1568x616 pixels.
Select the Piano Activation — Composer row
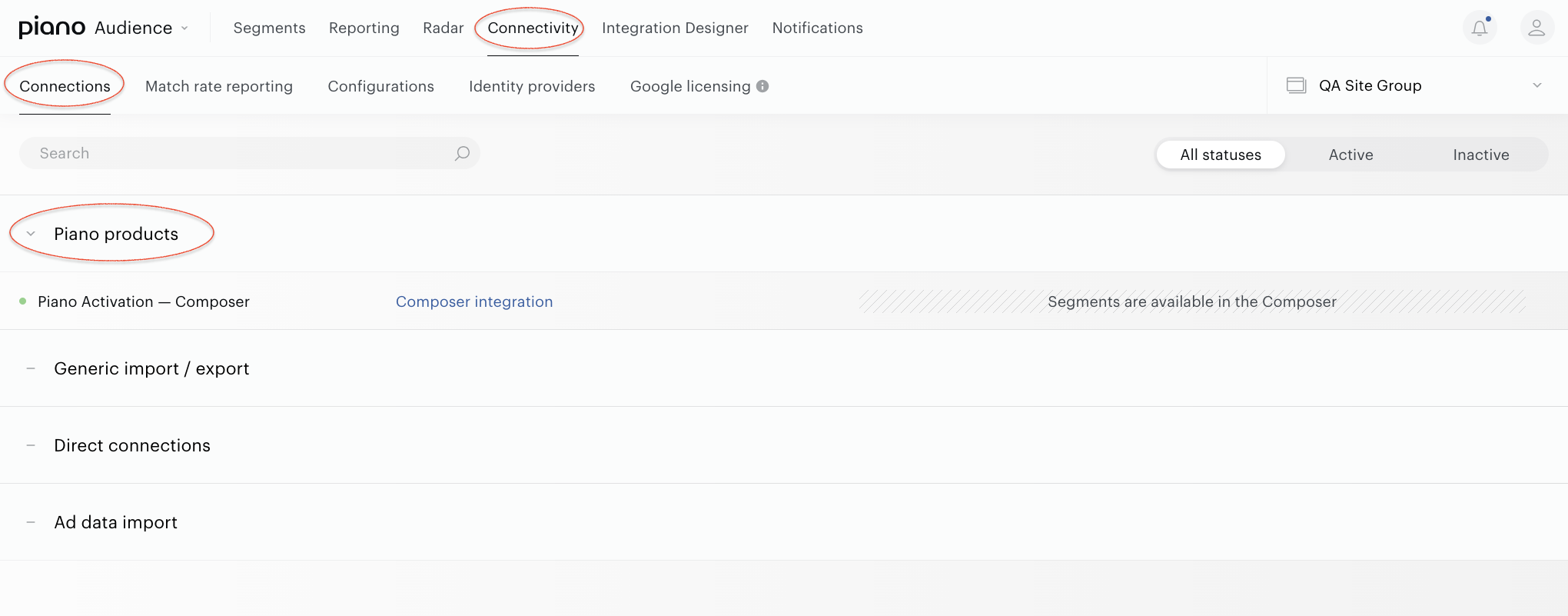click(x=784, y=301)
